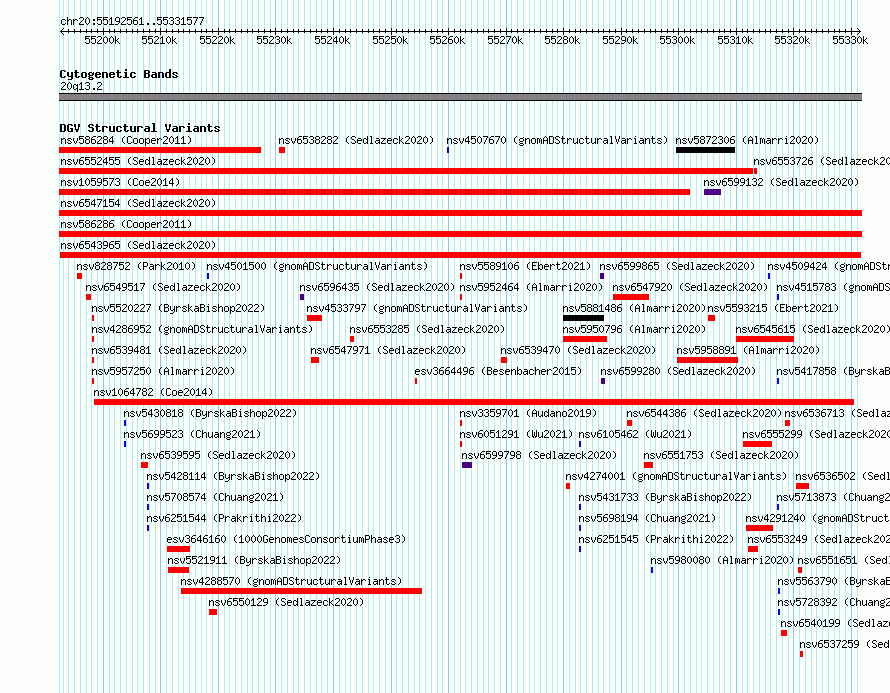
Task: Open the nsv5950796 (Almarri2020) label
Action: point(634,329)
